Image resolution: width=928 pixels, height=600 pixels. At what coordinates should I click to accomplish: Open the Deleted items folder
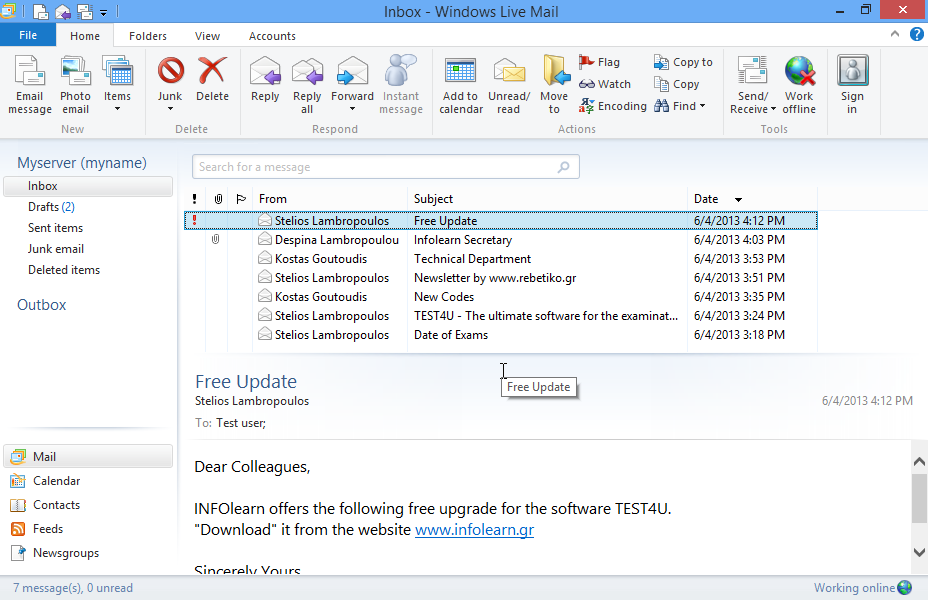64,270
